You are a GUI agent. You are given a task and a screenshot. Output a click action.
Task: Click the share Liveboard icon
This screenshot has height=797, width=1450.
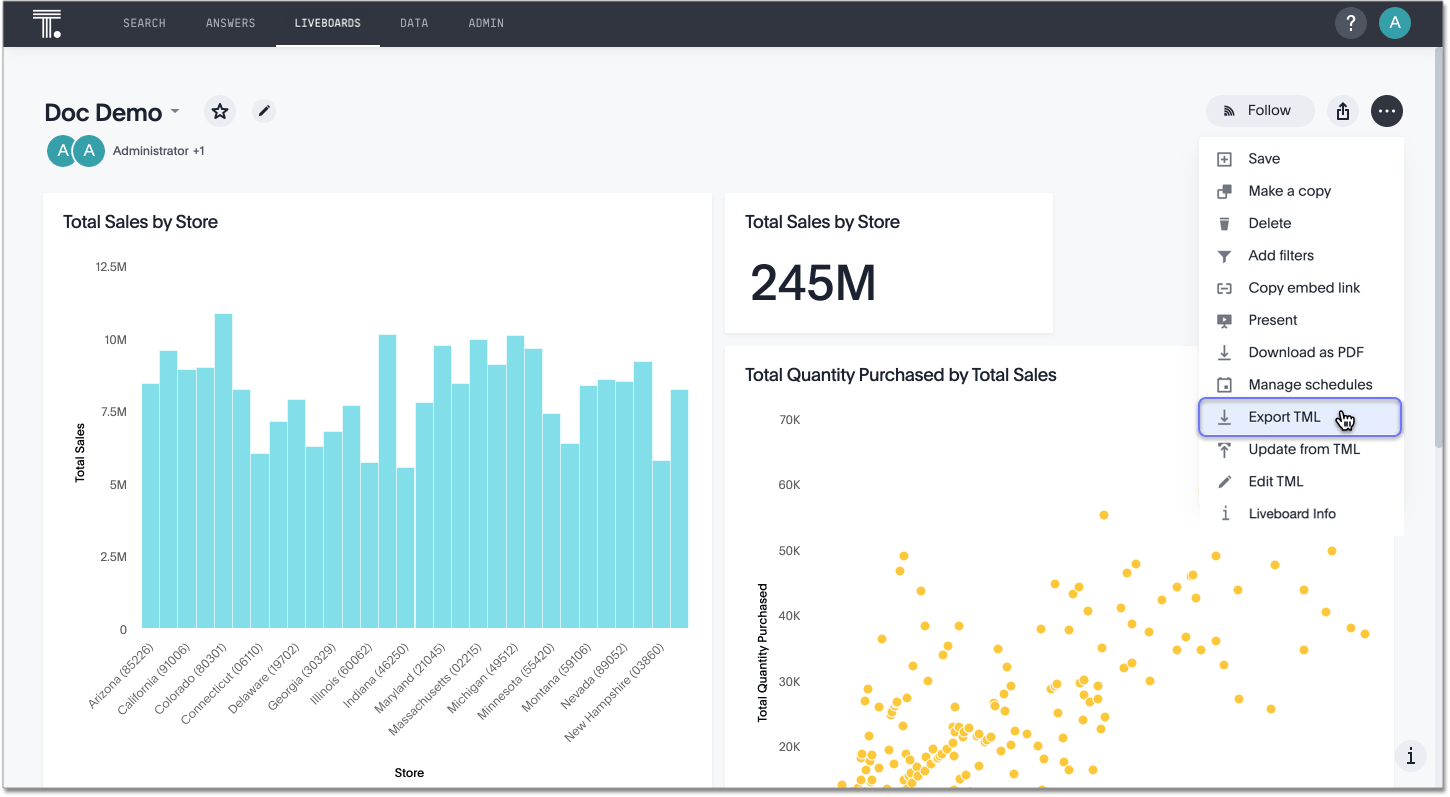coord(1343,111)
